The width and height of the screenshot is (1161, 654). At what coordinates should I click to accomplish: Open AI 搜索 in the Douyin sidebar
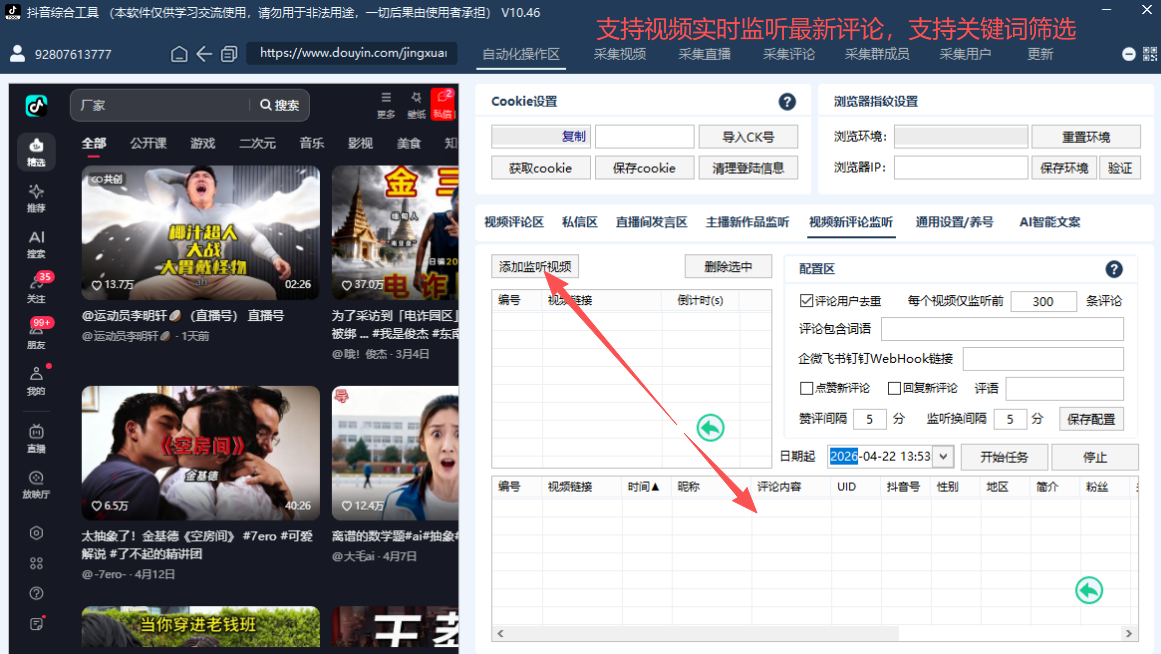tap(36, 244)
